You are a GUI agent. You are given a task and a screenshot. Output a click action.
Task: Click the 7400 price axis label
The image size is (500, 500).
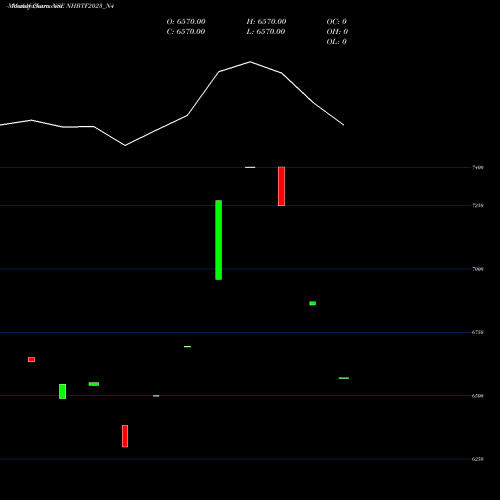(x=478, y=167)
